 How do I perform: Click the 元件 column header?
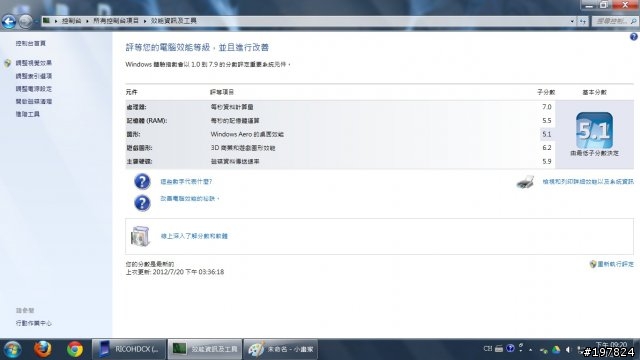(131, 92)
